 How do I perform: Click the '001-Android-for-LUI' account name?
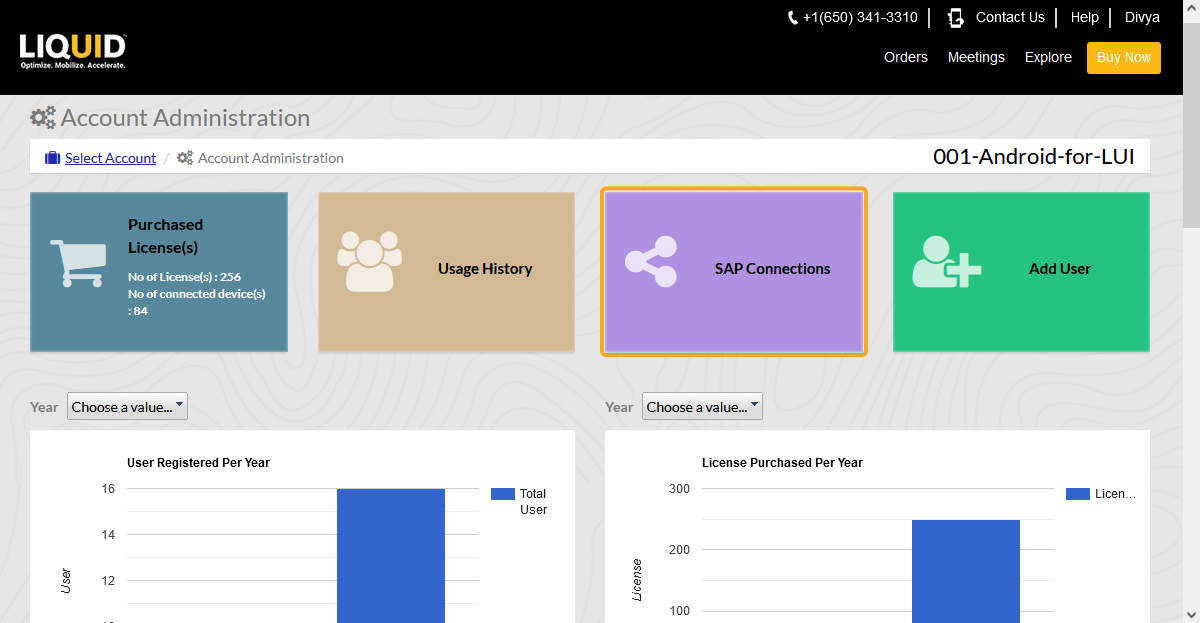[x=1034, y=157]
